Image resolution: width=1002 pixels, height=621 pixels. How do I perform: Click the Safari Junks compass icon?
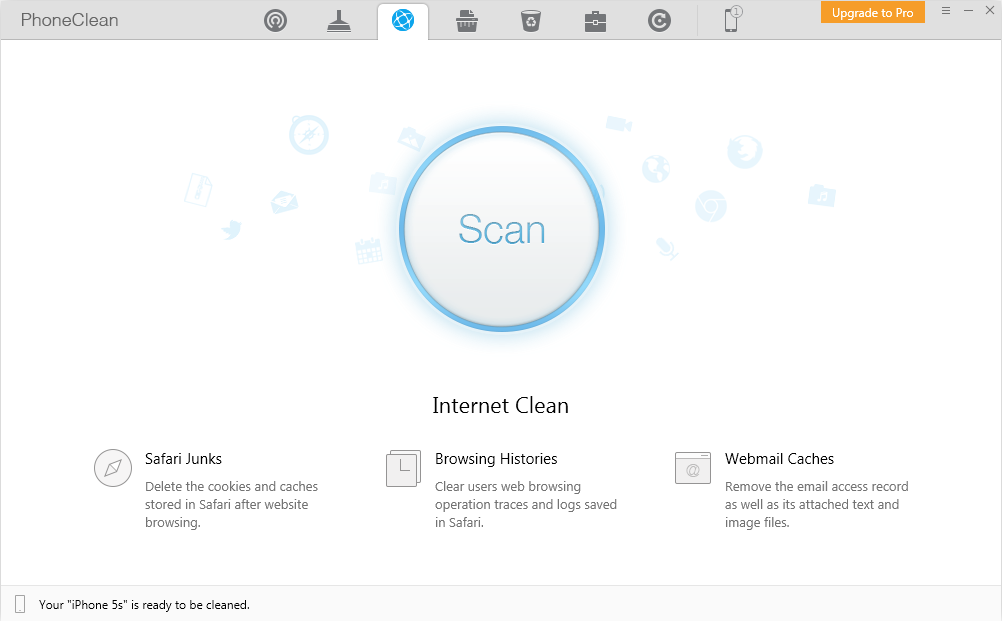pos(113,468)
